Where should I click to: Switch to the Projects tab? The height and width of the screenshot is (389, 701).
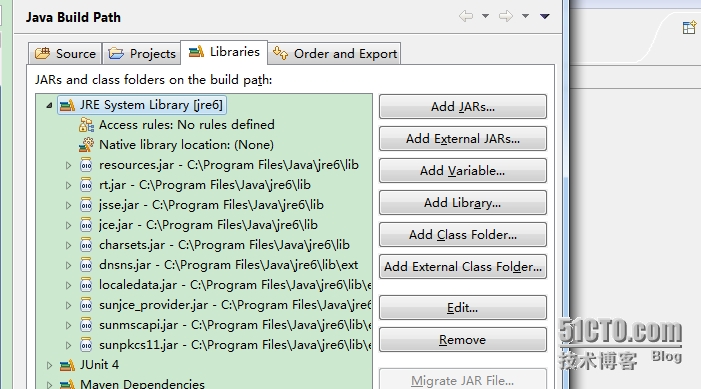pyautogui.click(x=142, y=54)
